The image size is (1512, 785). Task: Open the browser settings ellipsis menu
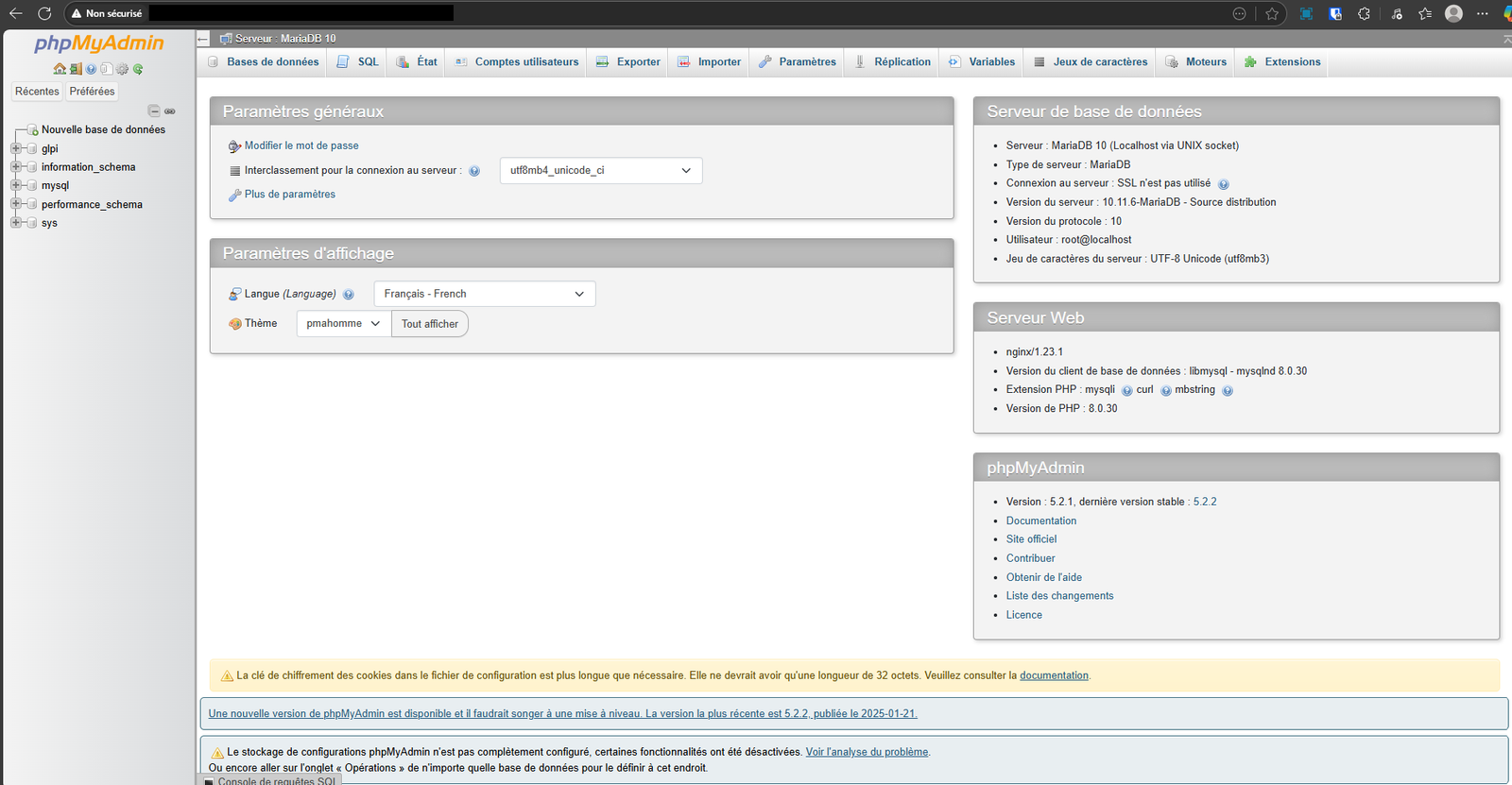click(1483, 13)
